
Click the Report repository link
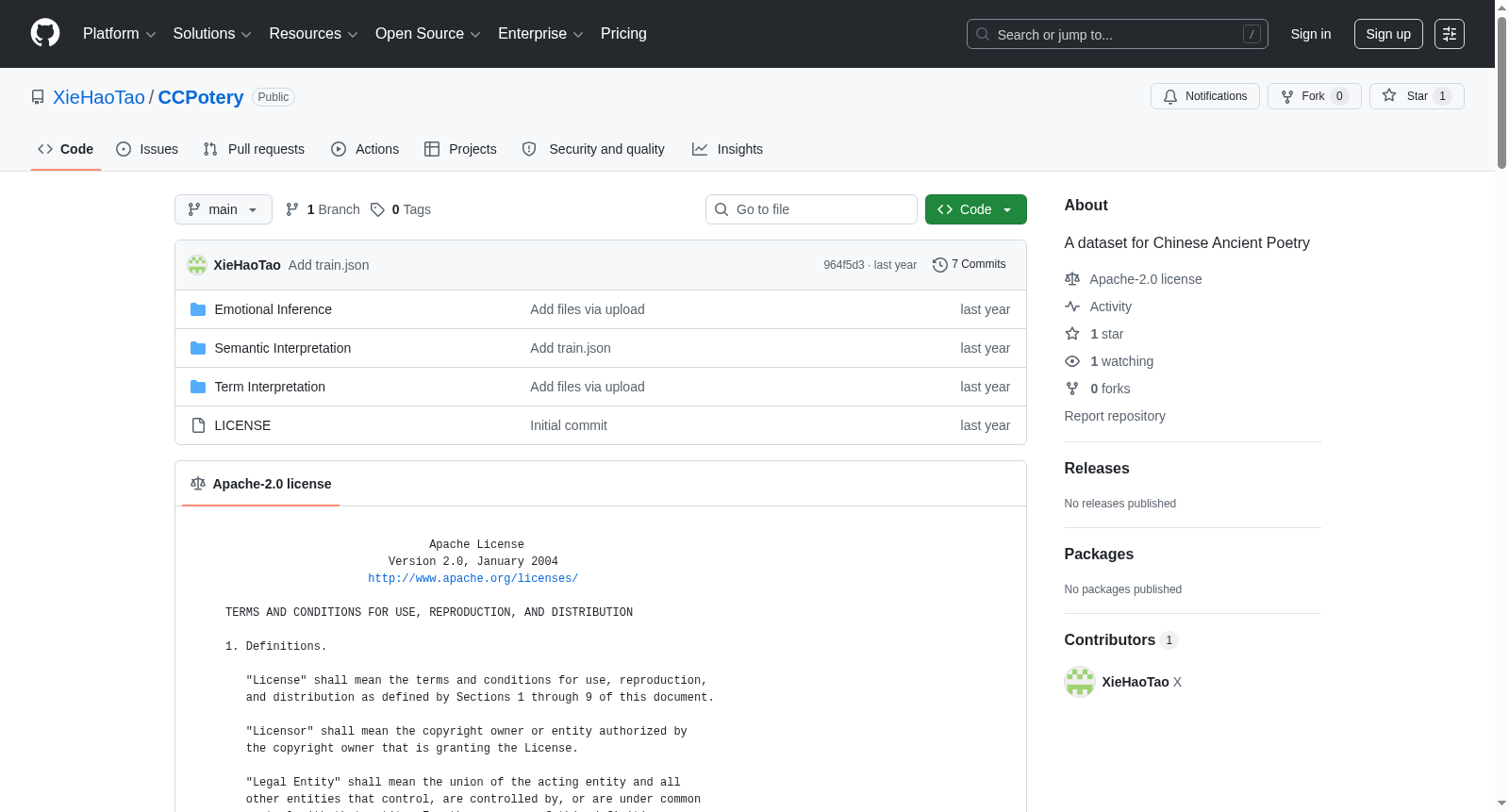1115,416
